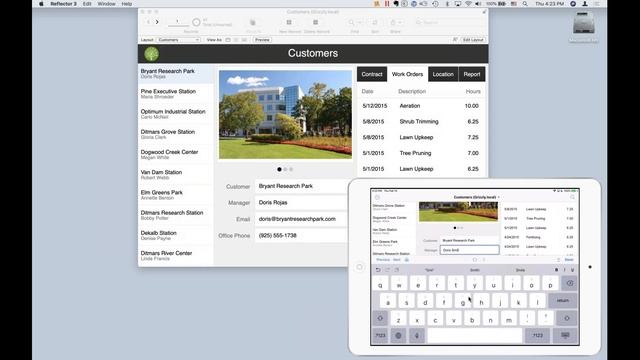Go to the previous record arrow

pos(148,22)
